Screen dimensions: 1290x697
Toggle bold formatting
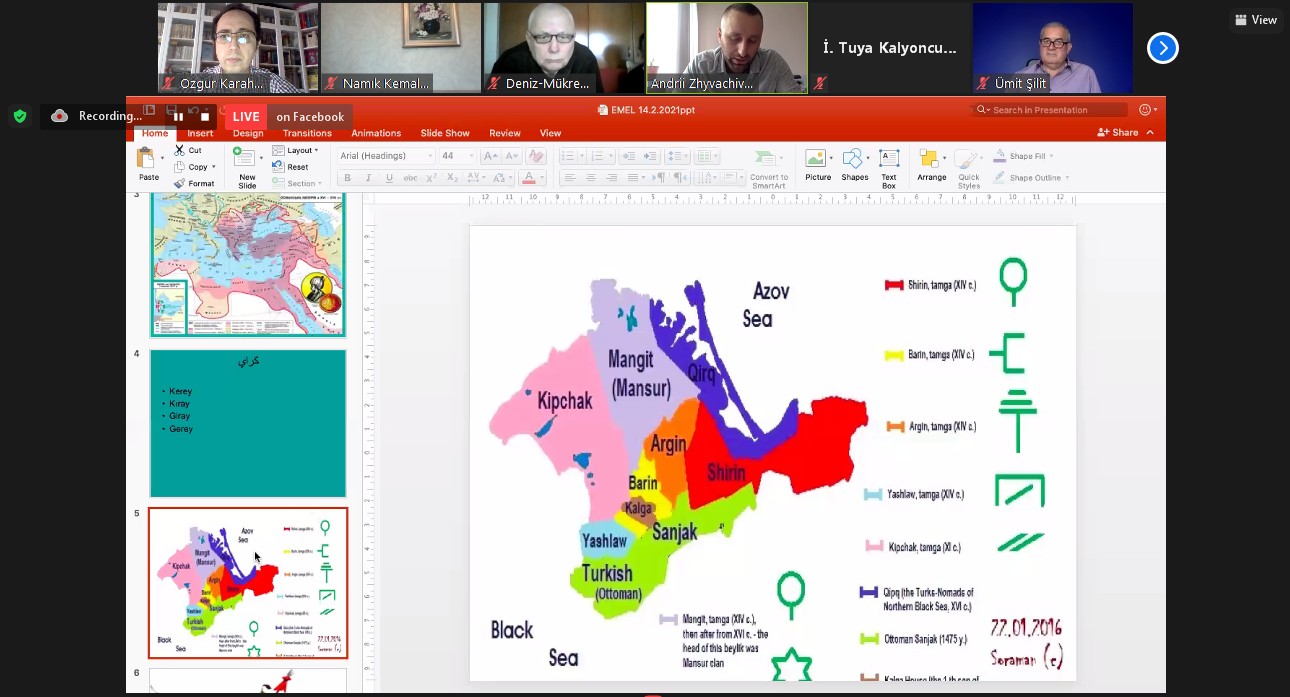(x=347, y=178)
